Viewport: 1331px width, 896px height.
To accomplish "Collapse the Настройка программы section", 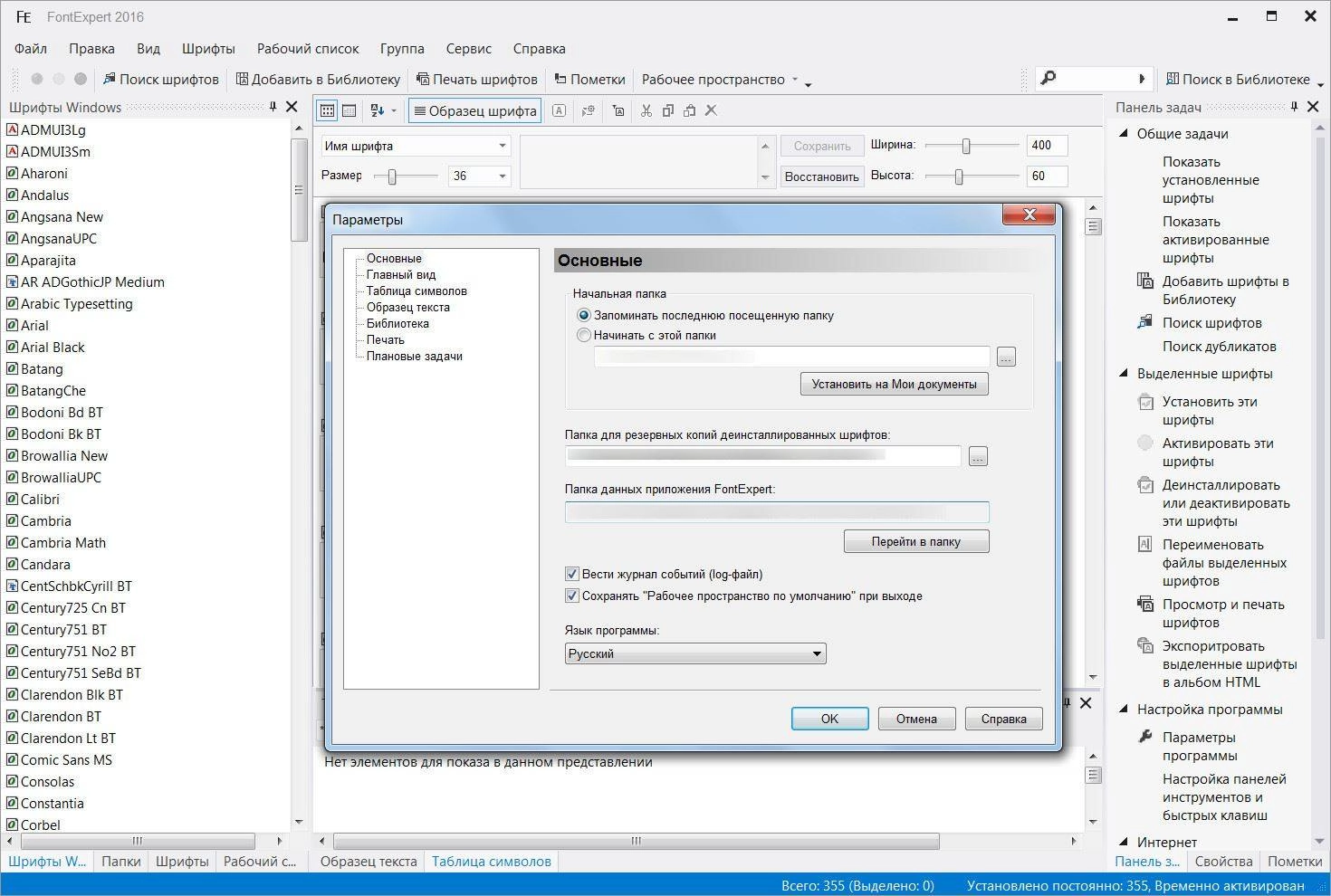I will point(1123,709).
